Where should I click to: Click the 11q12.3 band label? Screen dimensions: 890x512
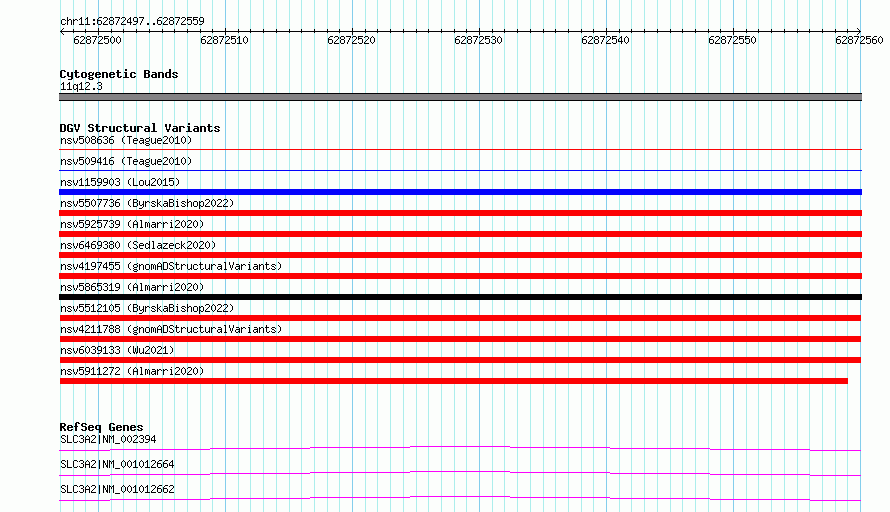click(81, 86)
